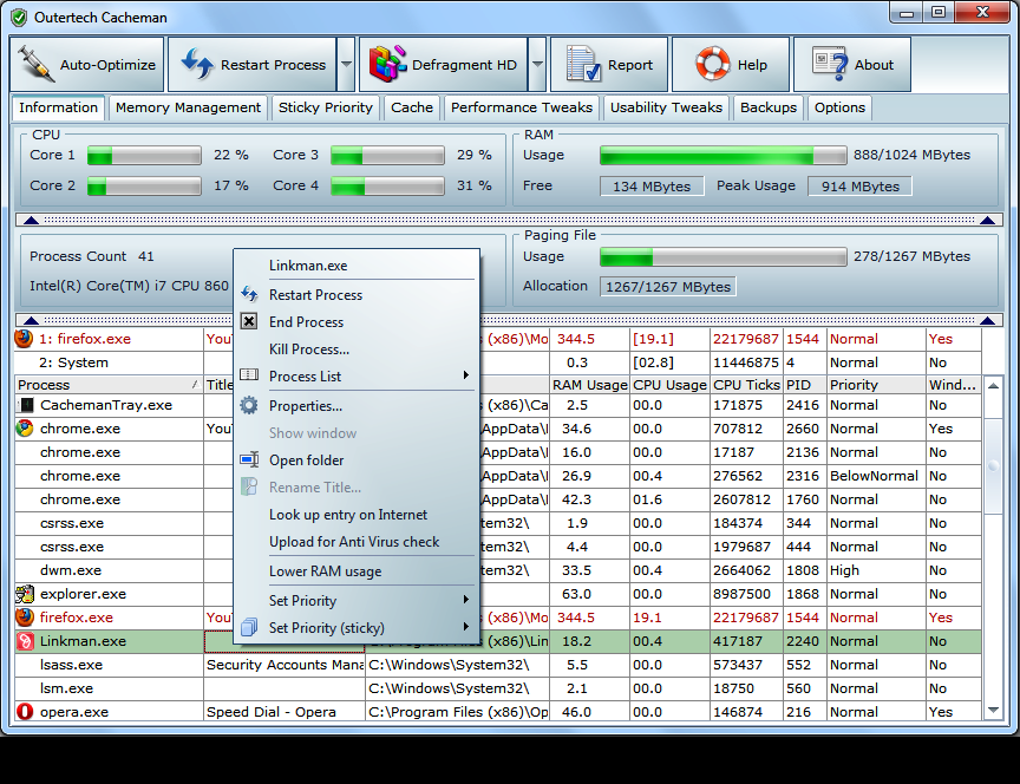Screen dimensions: 1020x784
Task: Collapse Paging File panel using right triangle below
Action: tap(987, 320)
